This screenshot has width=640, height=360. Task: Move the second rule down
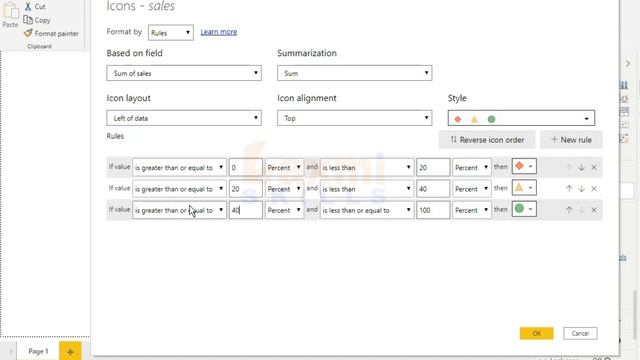[582, 189]
